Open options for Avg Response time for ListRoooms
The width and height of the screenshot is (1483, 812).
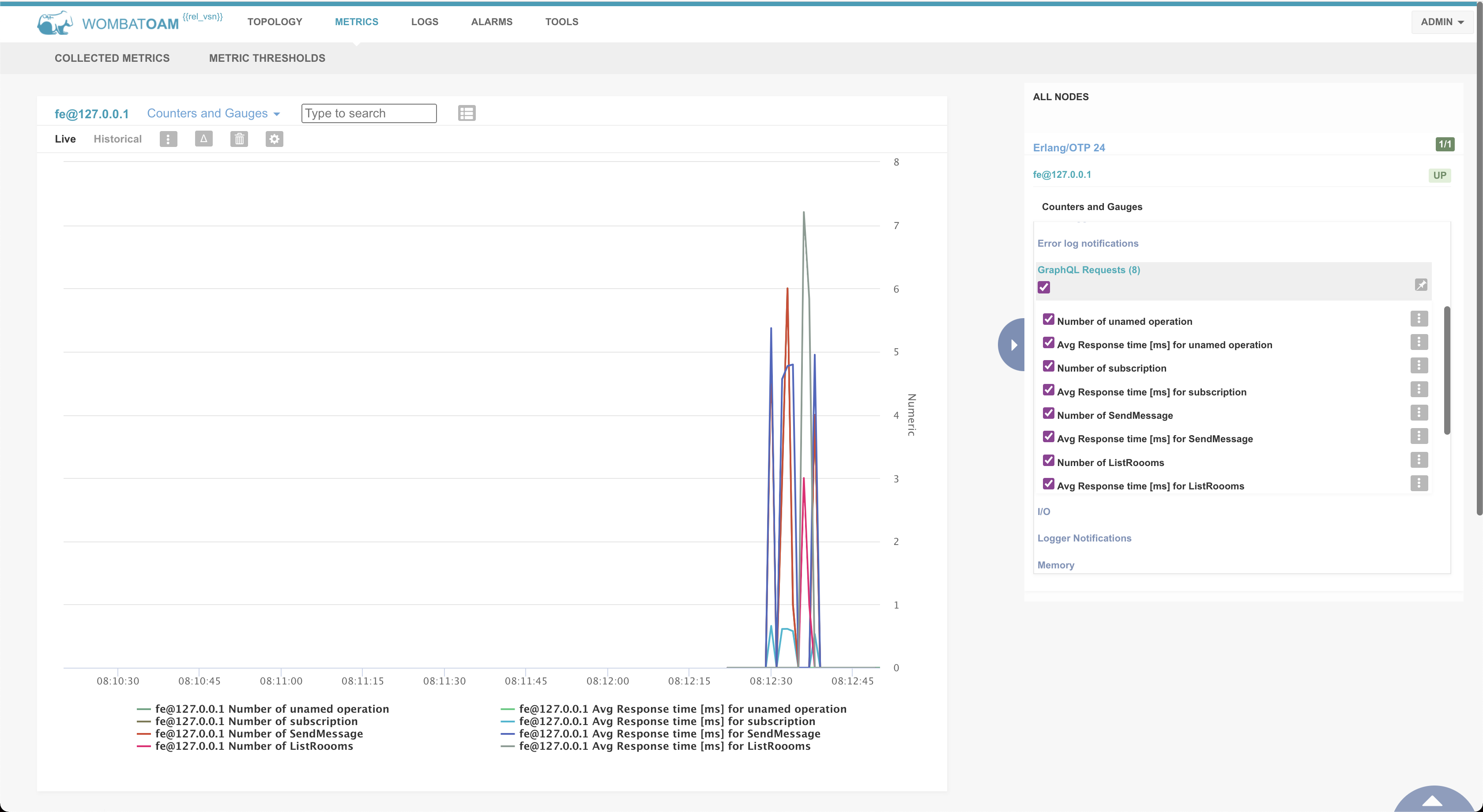pyautogui.click(x=1419, y=483)
